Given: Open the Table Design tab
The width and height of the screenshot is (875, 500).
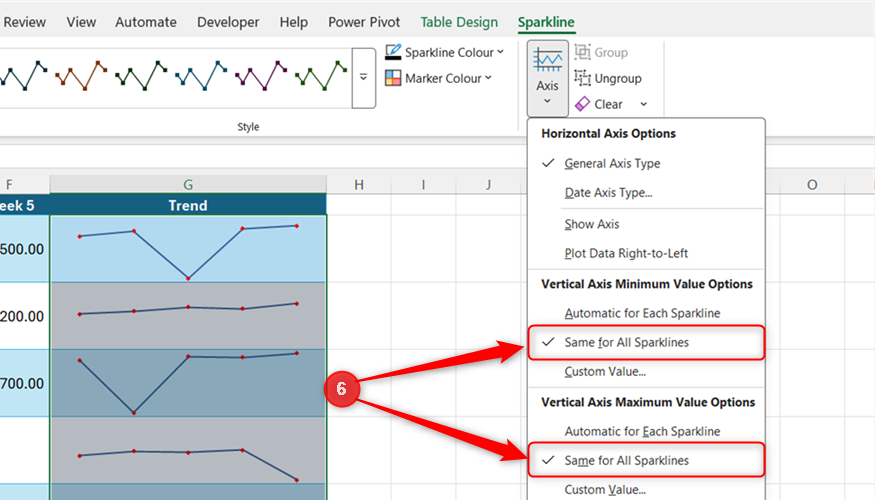Looking at the screenshot, I should (459, 22).
